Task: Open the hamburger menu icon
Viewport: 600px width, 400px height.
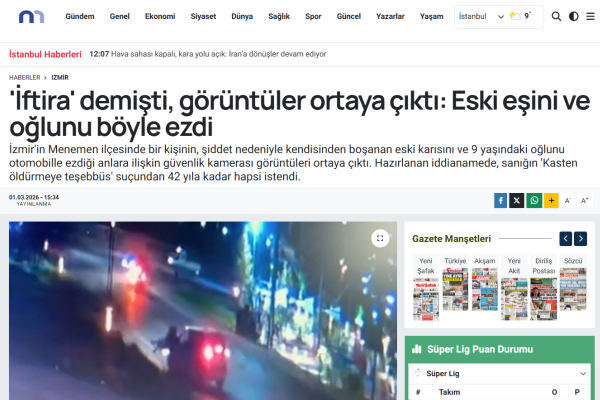Action: pos(590,16)
